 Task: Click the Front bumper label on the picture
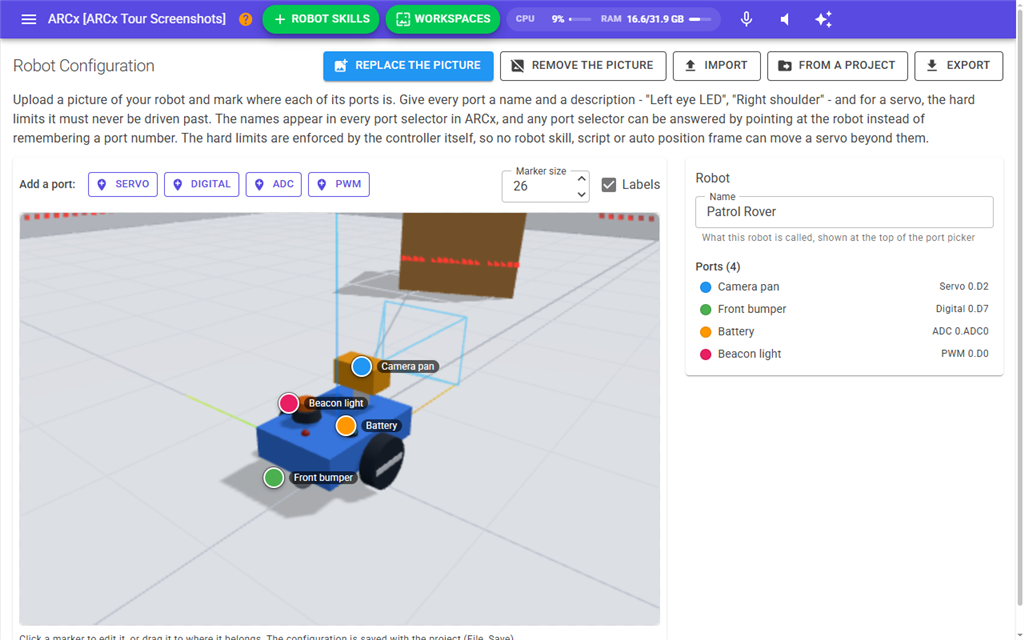[x=323, y=477]
